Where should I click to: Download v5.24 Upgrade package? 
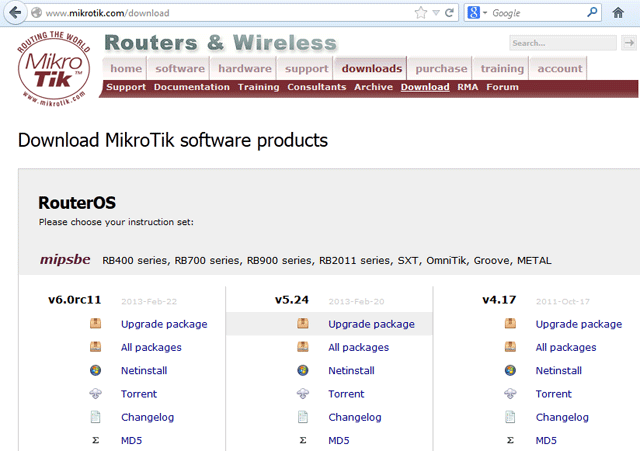(x=371, y=324)
